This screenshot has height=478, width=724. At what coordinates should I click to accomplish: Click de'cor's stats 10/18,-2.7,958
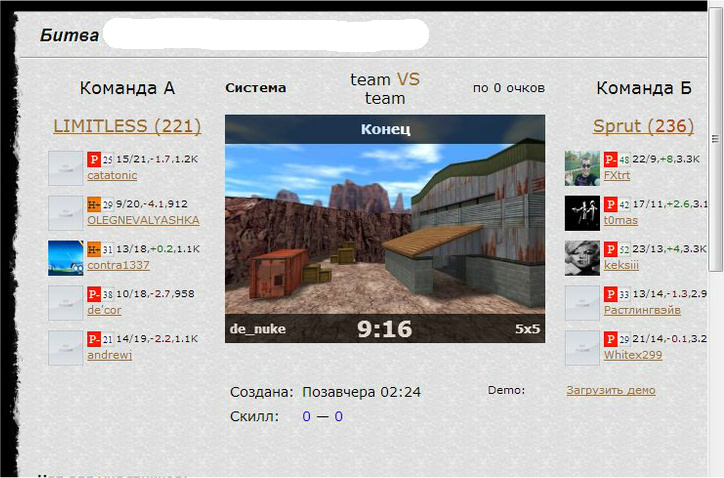155,294
